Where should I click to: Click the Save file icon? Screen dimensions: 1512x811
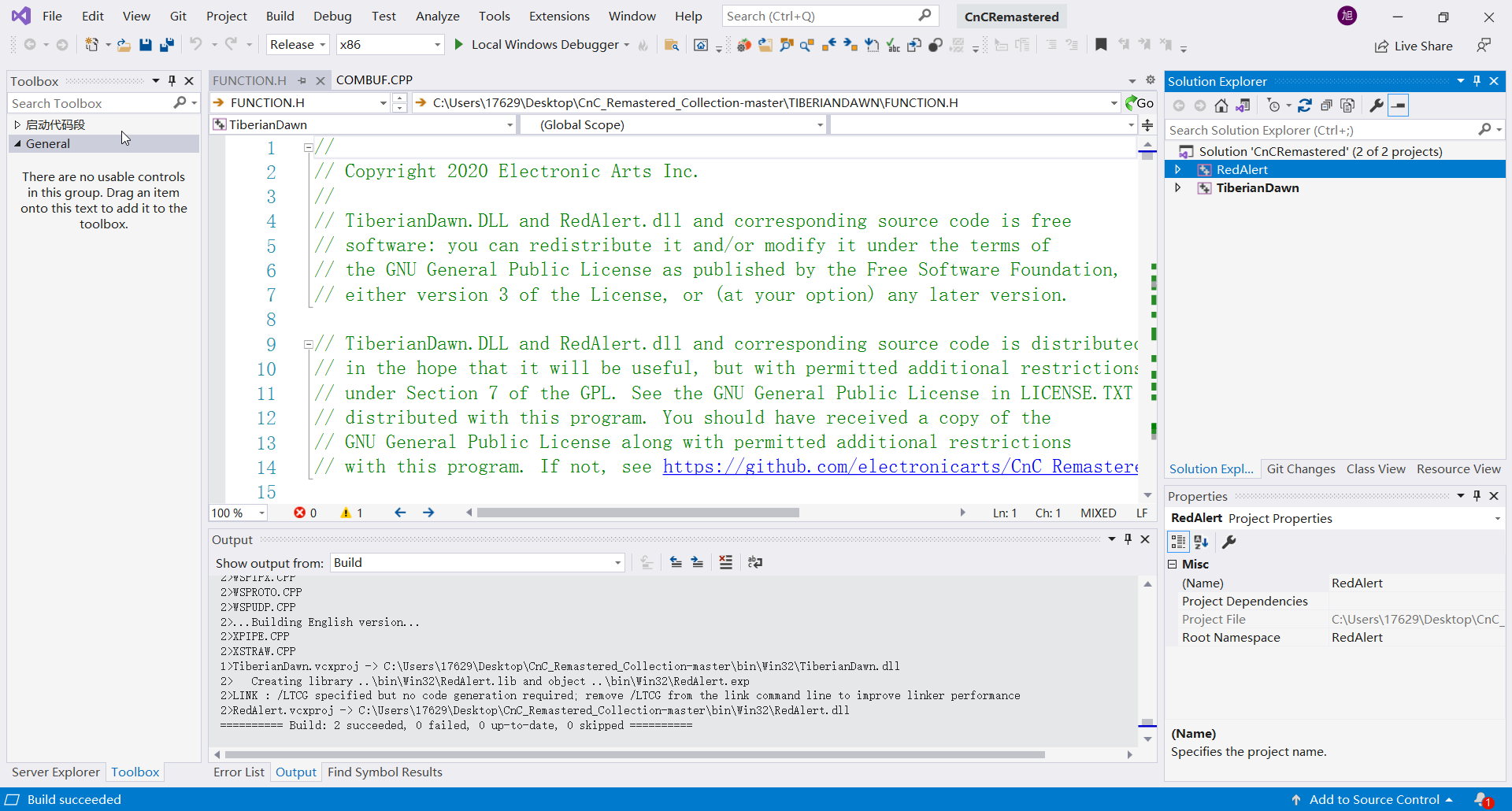[x=145, y=45]
